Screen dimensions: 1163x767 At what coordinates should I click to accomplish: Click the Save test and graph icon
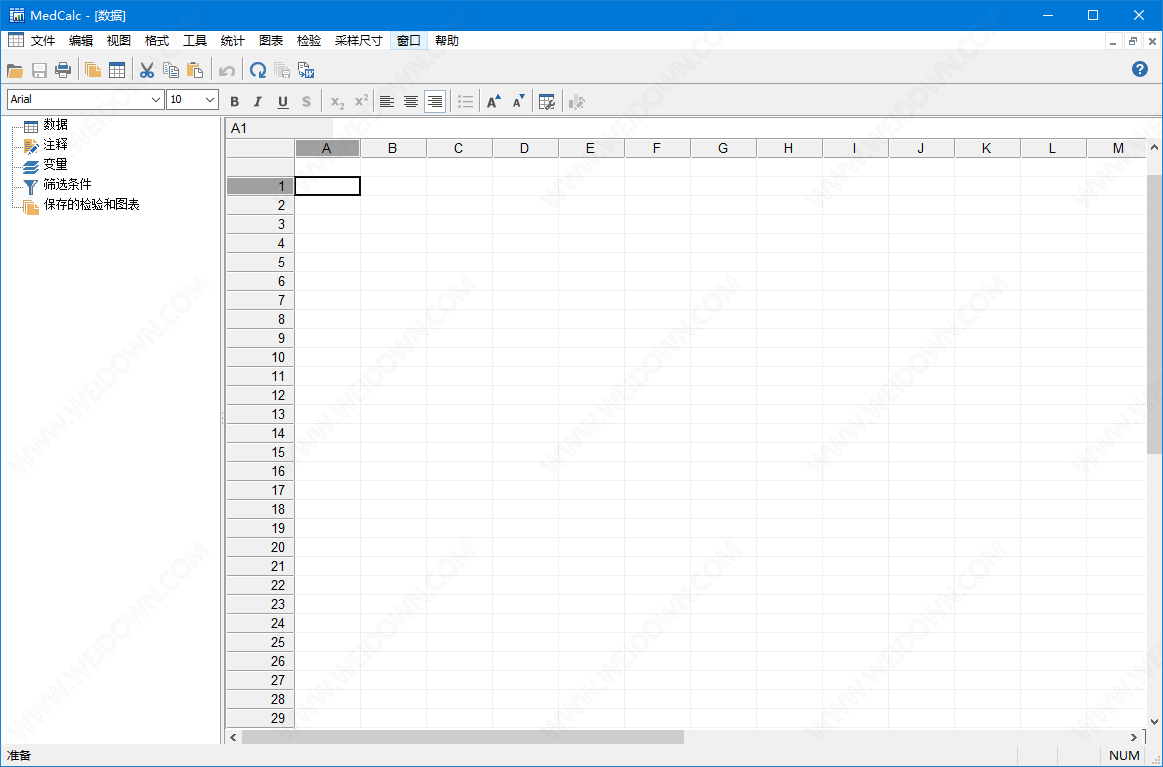point(282,70)
